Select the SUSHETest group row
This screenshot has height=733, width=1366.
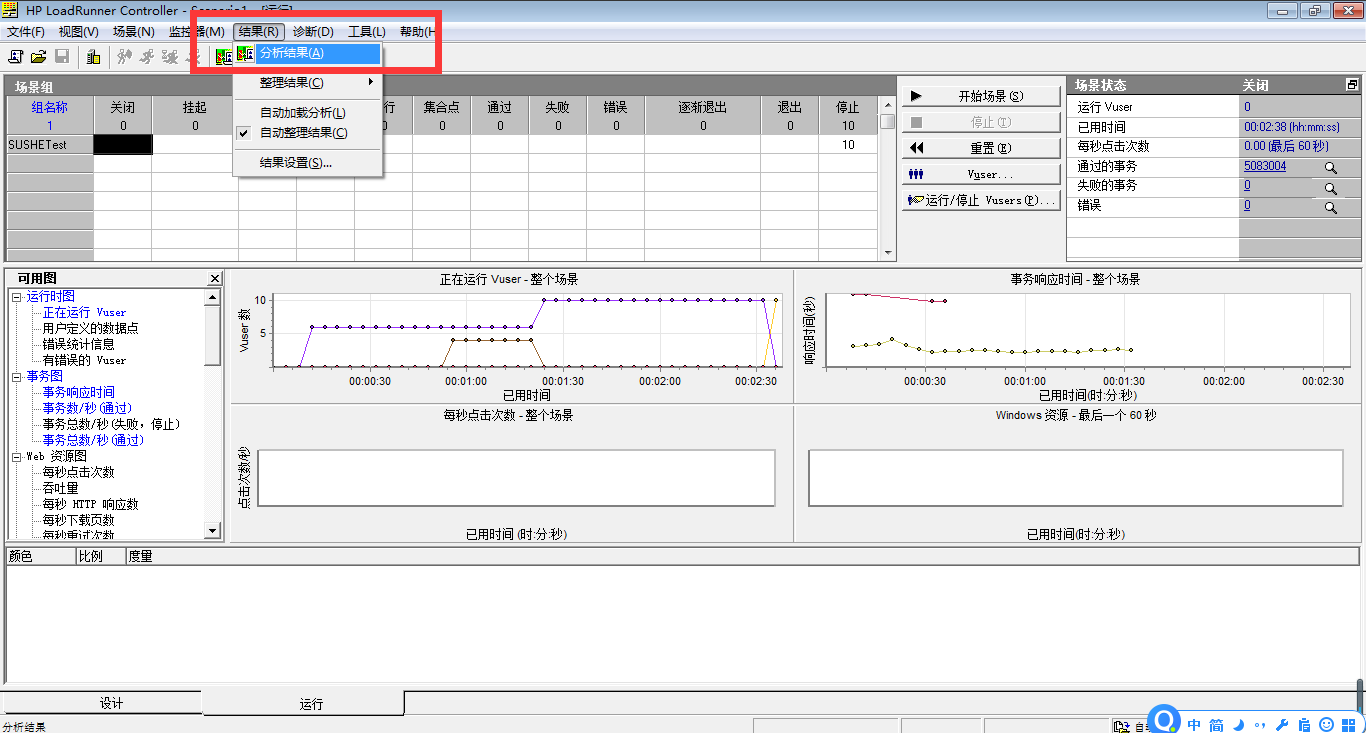50,145
